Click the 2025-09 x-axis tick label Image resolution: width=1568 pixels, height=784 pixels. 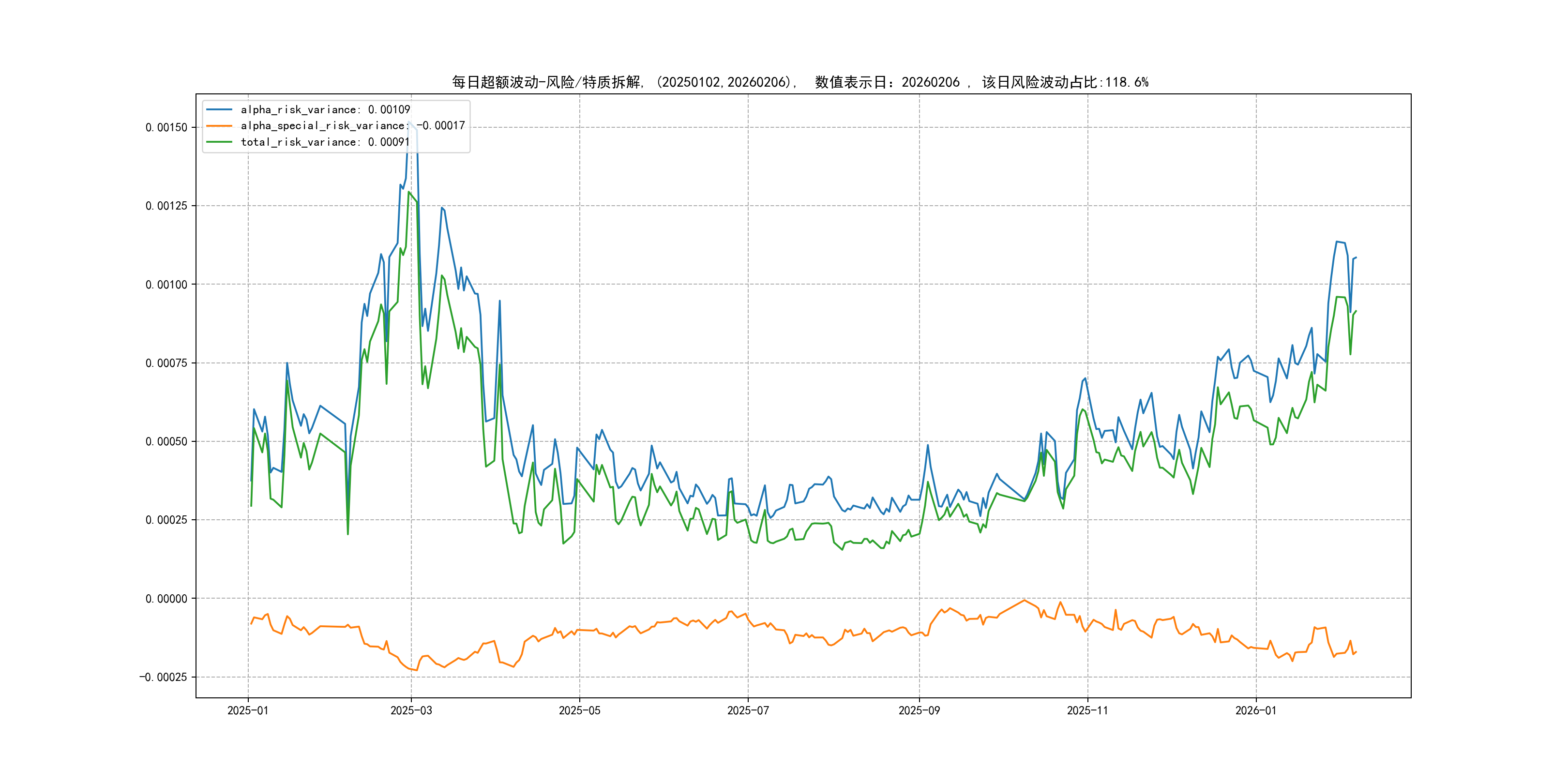[919, 711]
